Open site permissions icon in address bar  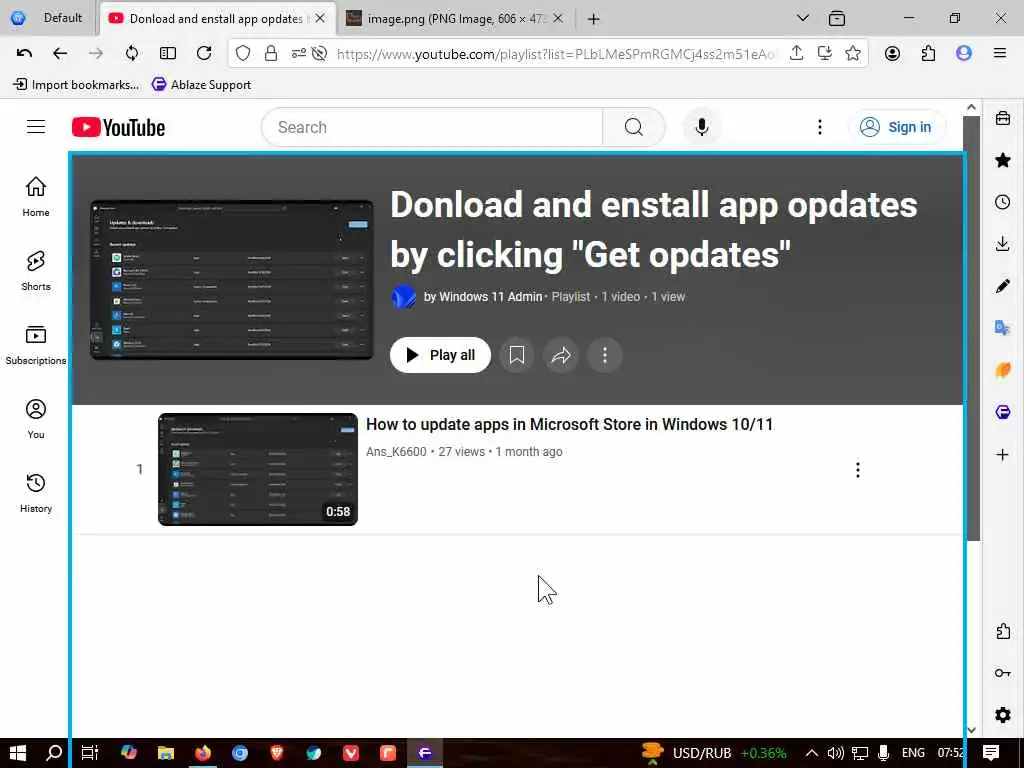point(298,54)
